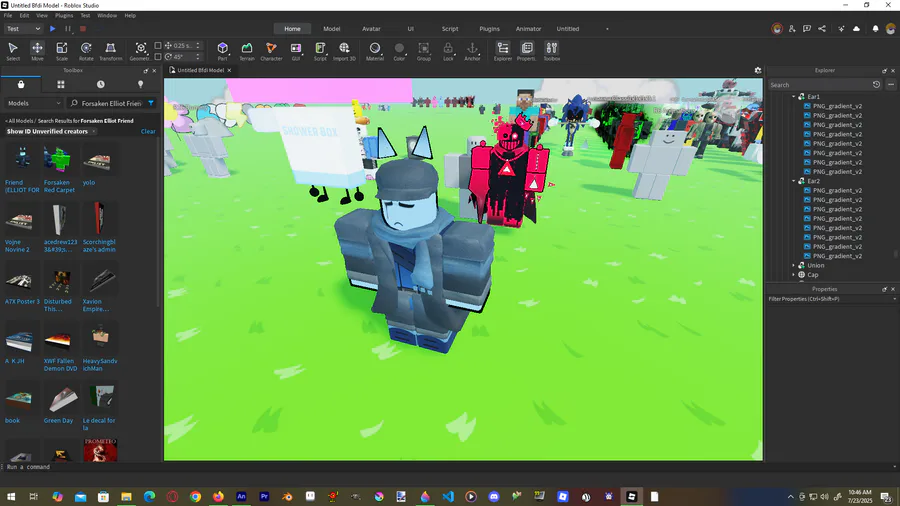Stop the test session

(x=83, y=29)
